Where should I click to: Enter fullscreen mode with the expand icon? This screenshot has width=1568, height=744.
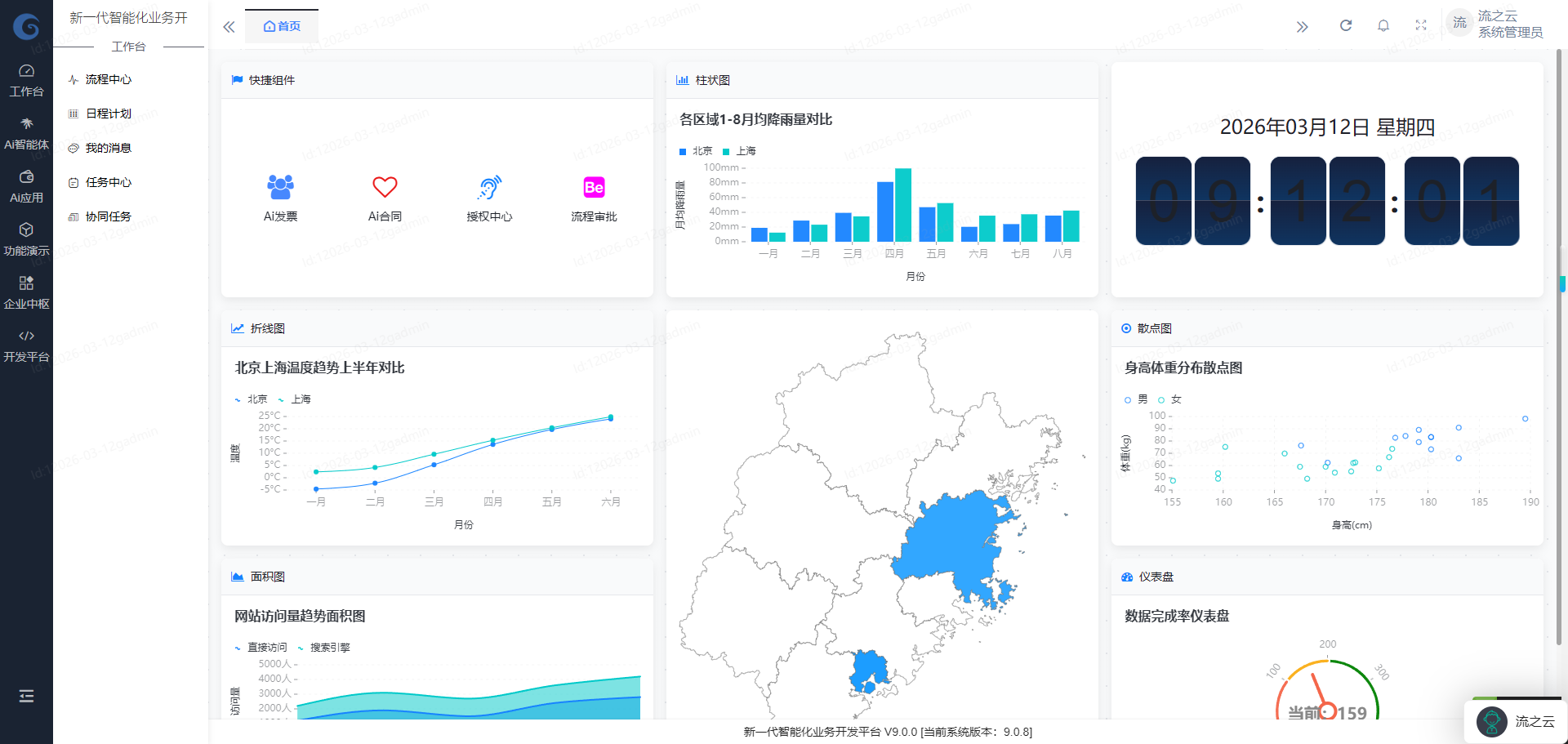point(1422,24)
